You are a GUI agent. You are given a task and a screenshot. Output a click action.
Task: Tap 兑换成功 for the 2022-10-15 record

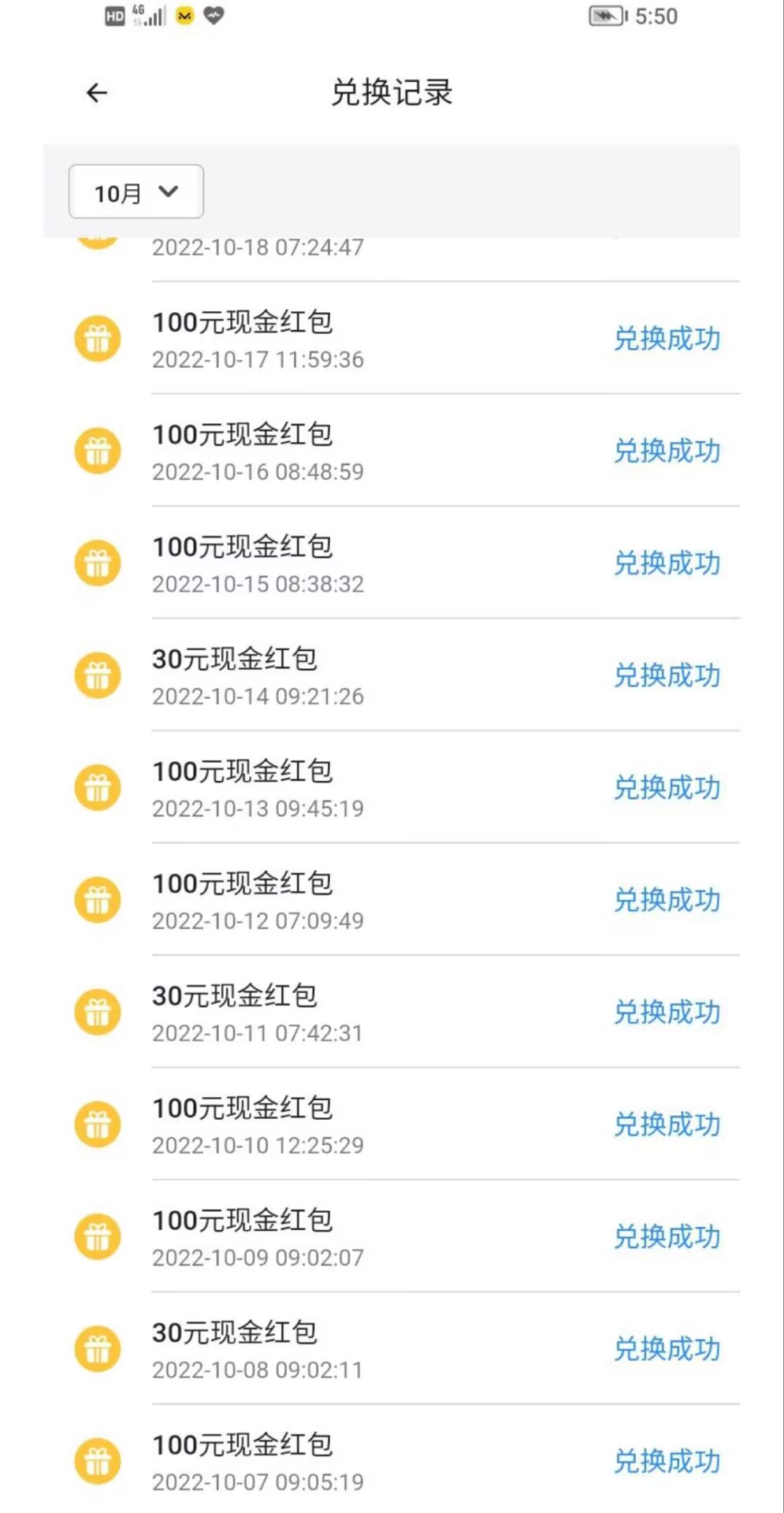coord(667,563)
